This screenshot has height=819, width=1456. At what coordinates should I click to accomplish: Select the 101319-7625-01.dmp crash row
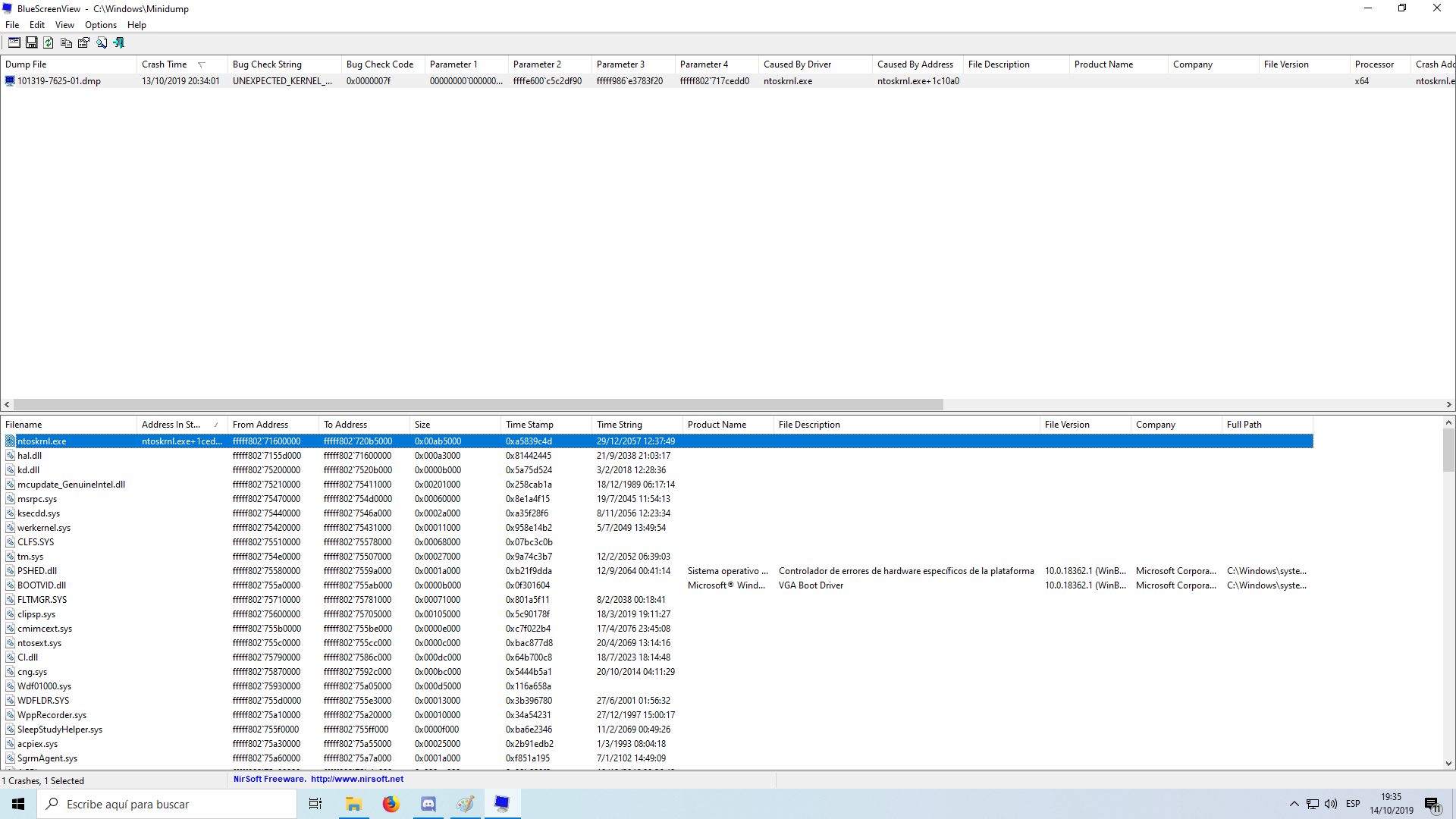coord(728,81)
